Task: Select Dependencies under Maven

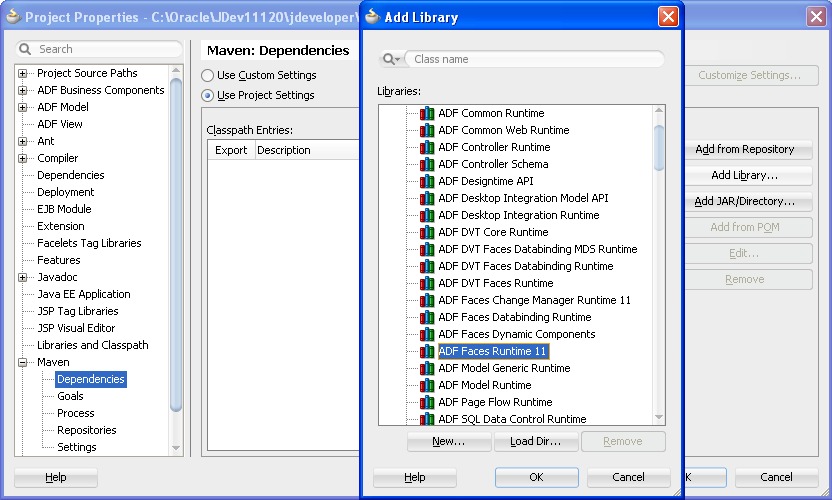Action: (x=91, y=379)
